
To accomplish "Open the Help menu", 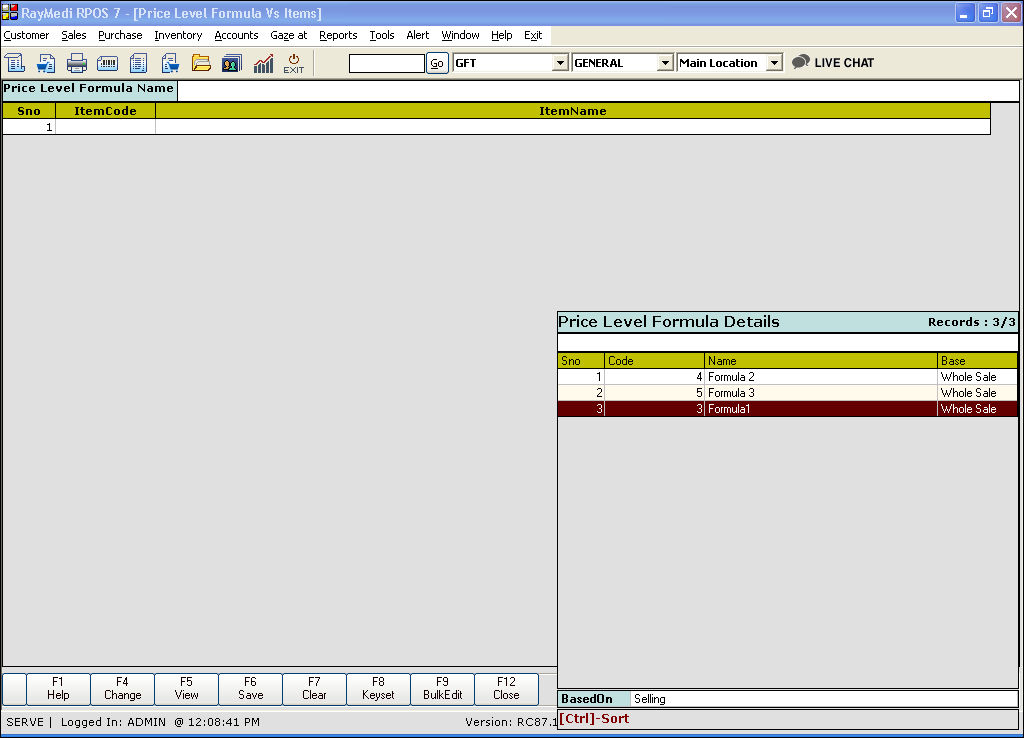I will tap(502, 35).
